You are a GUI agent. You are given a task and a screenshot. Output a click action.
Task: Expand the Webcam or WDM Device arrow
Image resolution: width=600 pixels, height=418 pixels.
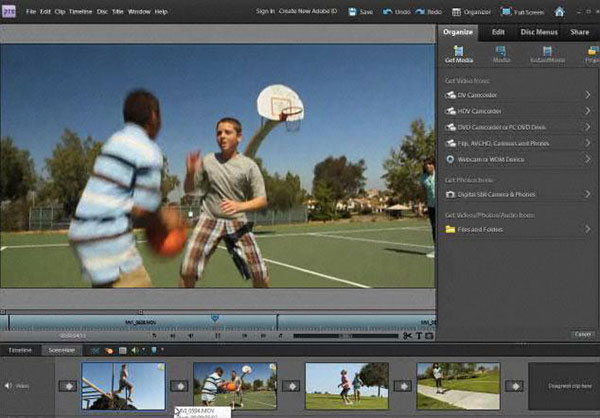point(587,159)
